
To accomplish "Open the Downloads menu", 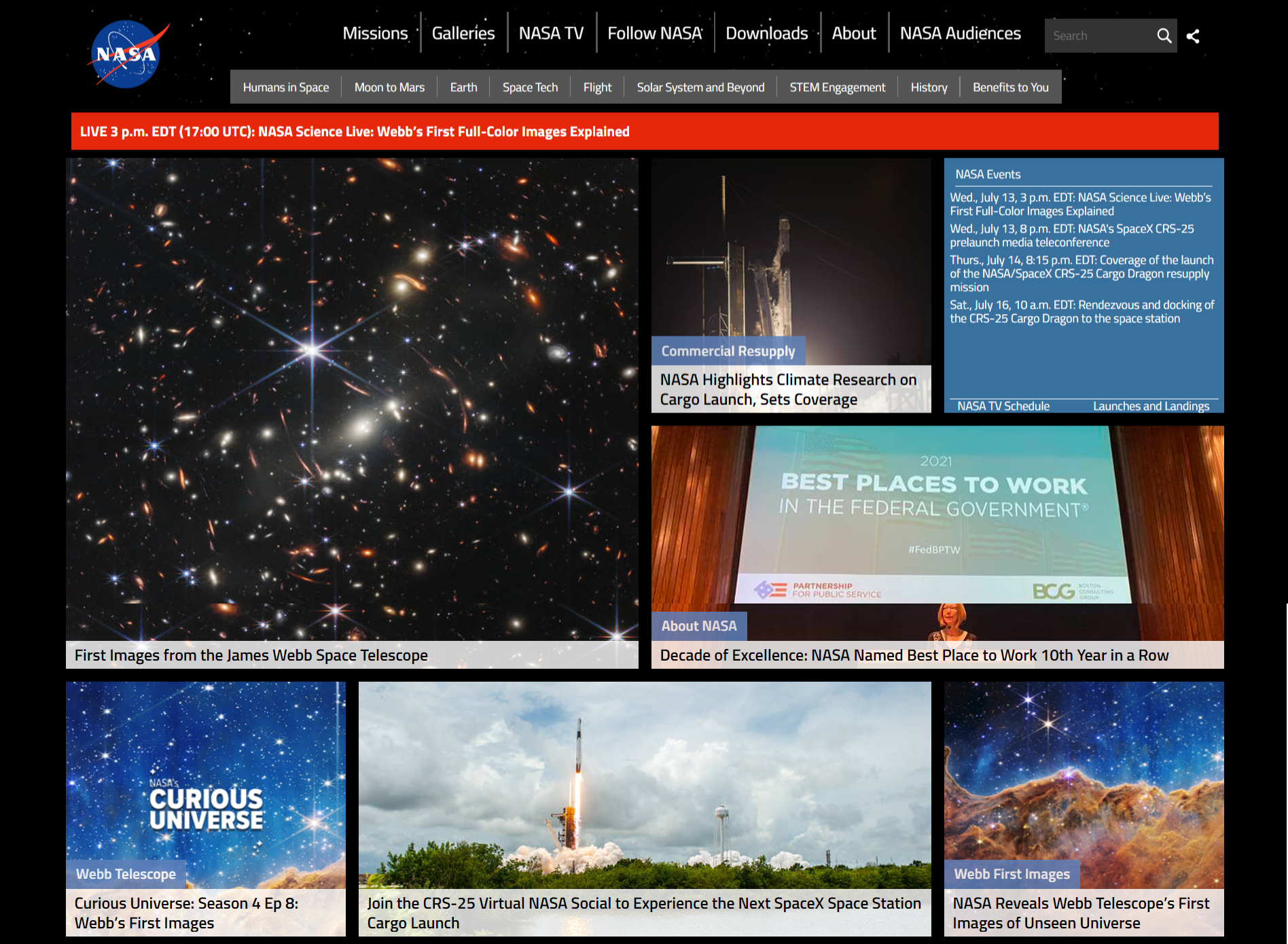I will pos(766,33).
